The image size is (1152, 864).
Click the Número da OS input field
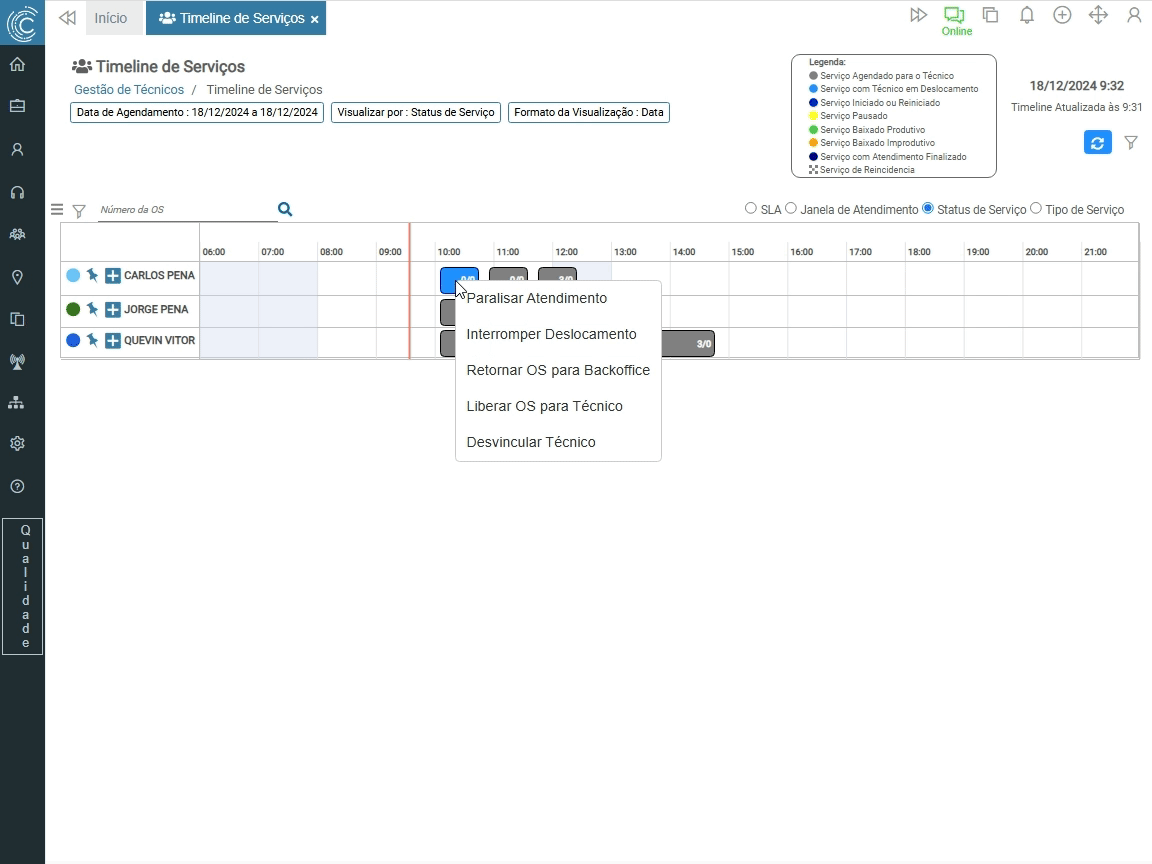click(186, 210)
